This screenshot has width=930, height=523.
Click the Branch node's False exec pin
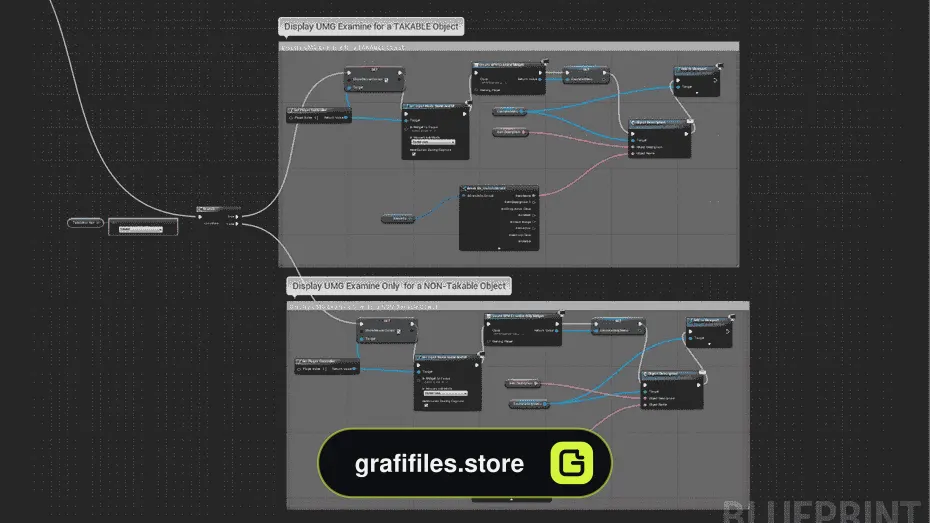click(237, 224)
